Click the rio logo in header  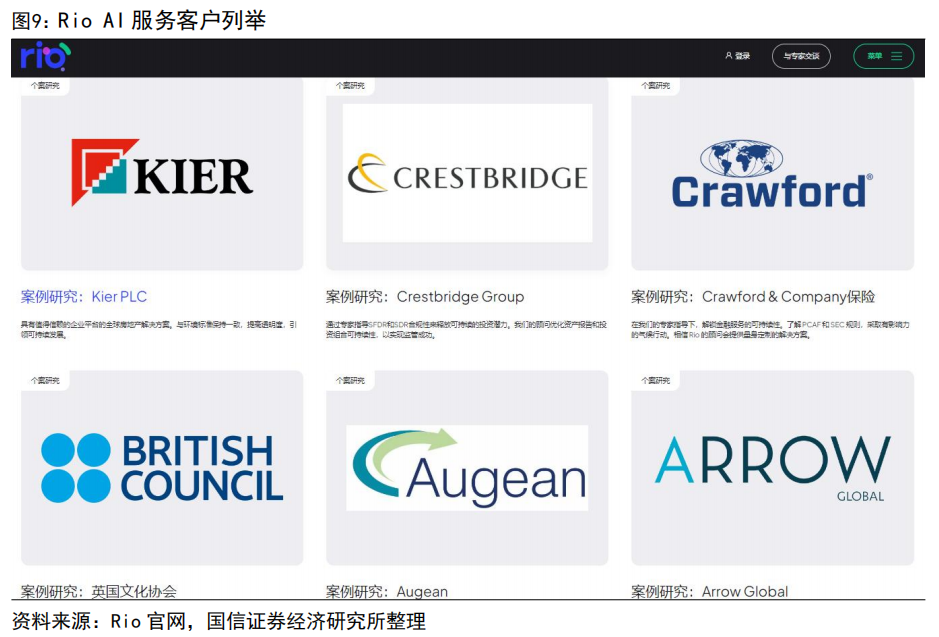pyautogui.click(x=46, y=56)
